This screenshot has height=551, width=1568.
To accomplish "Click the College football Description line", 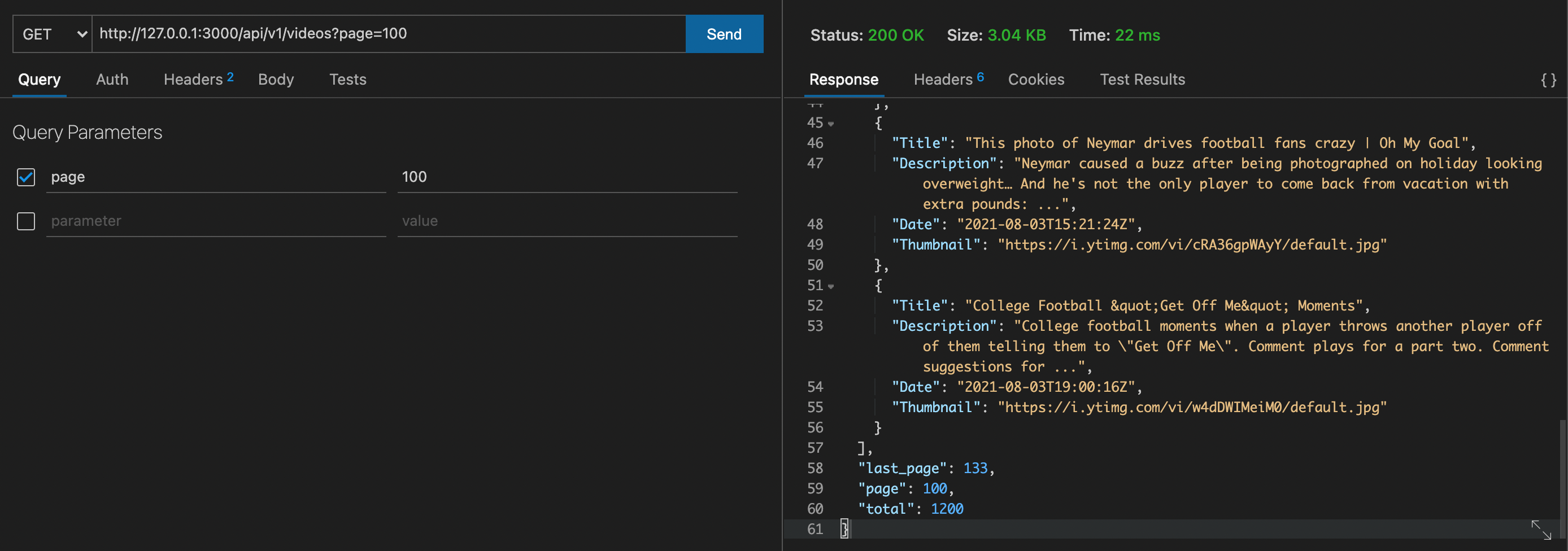I will (x=1220, y=346).
